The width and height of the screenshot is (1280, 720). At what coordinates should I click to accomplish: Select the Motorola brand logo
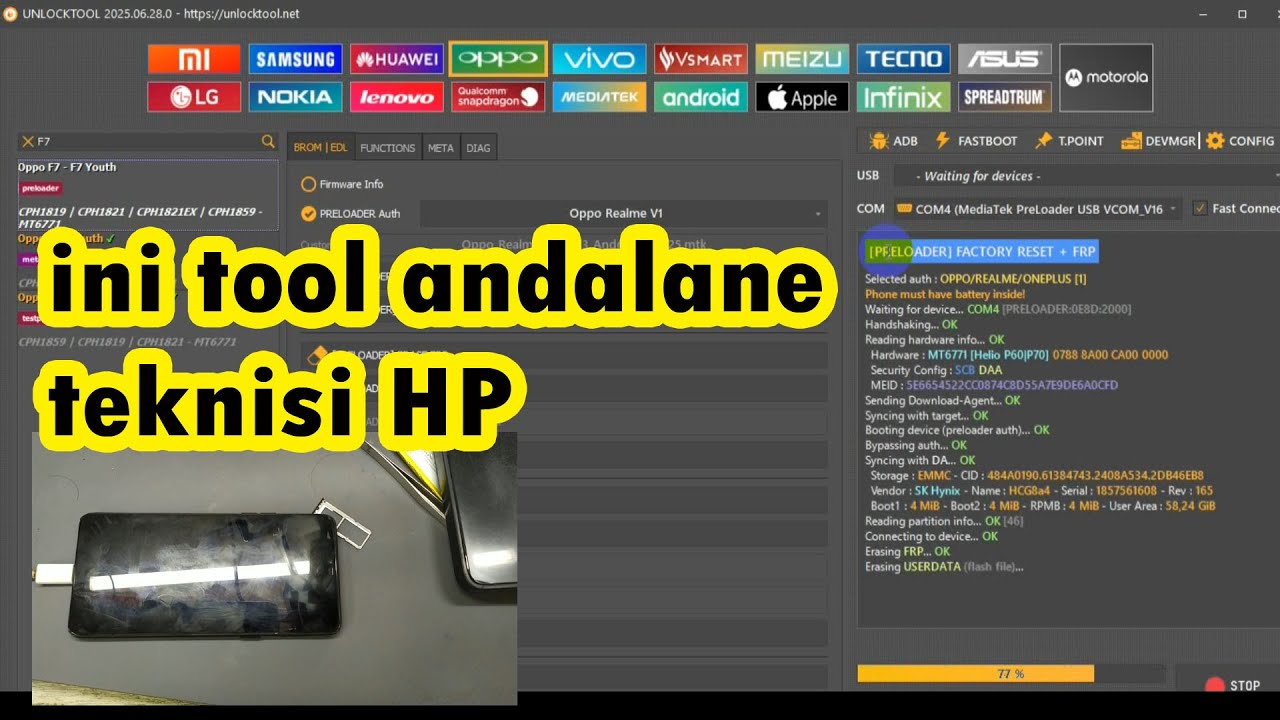click(1106, 77)
